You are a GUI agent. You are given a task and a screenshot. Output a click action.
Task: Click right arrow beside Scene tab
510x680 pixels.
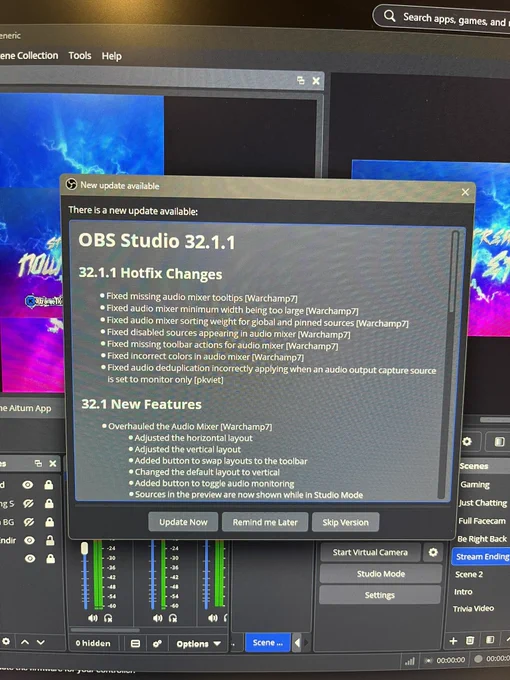point(306,642)
